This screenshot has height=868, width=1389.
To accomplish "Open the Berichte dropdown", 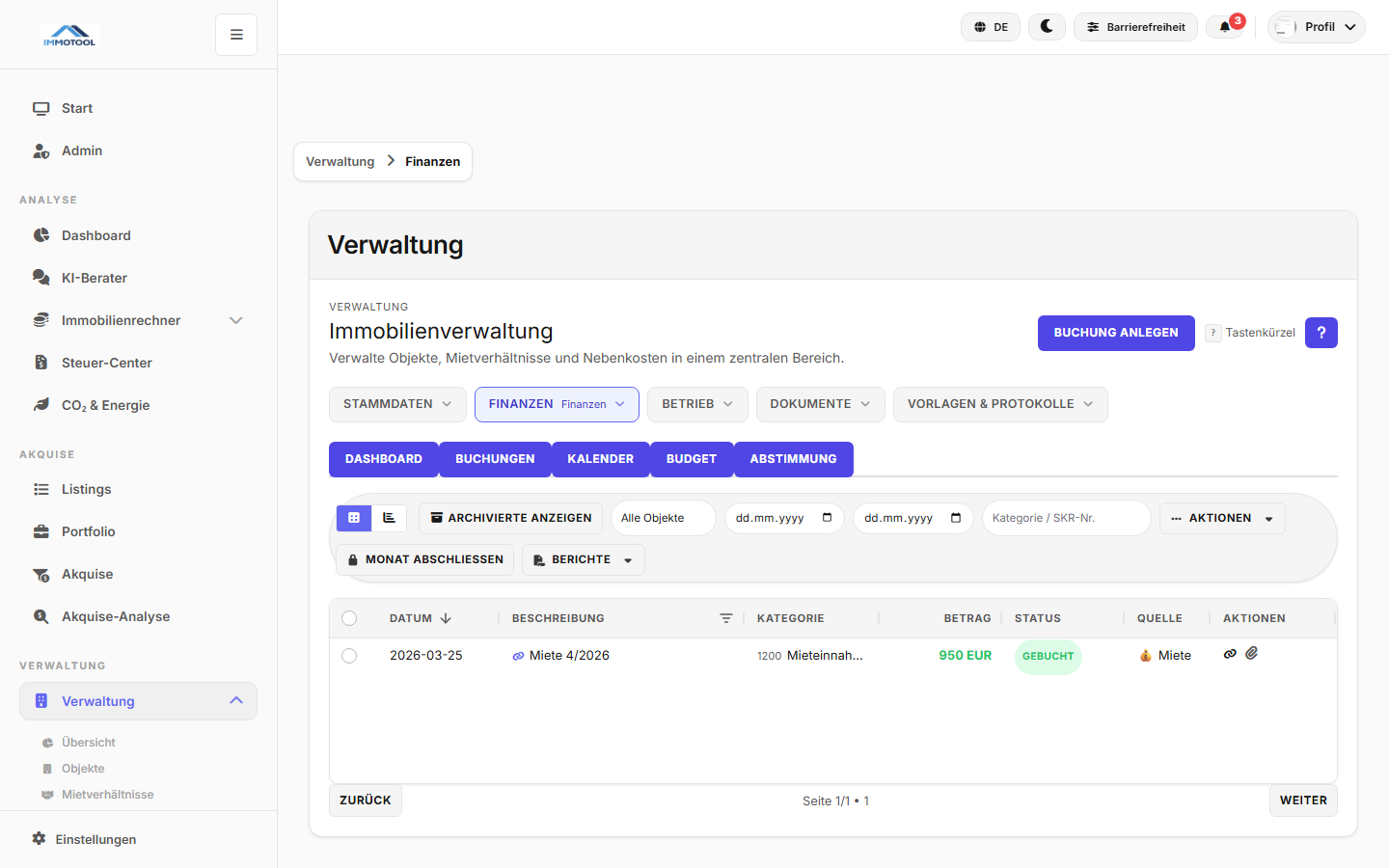I will (583, 559).
